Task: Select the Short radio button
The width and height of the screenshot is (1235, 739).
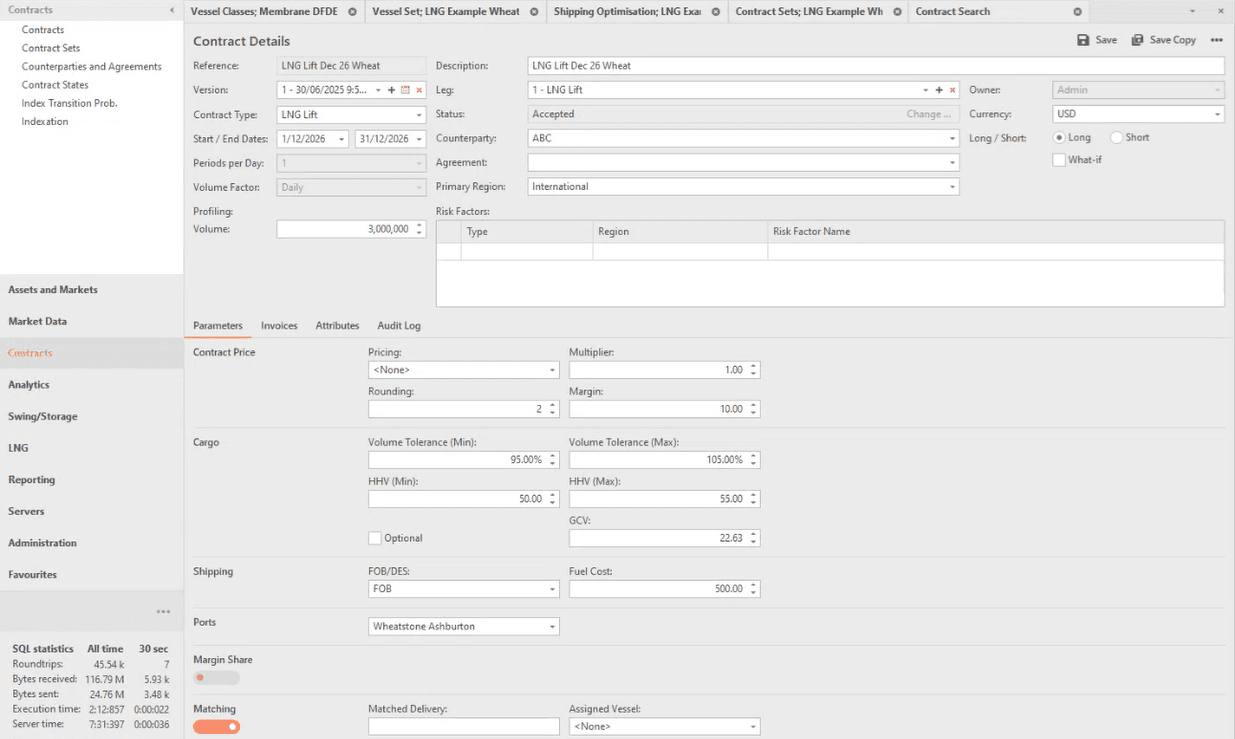Action: (x=1117, y=138)
